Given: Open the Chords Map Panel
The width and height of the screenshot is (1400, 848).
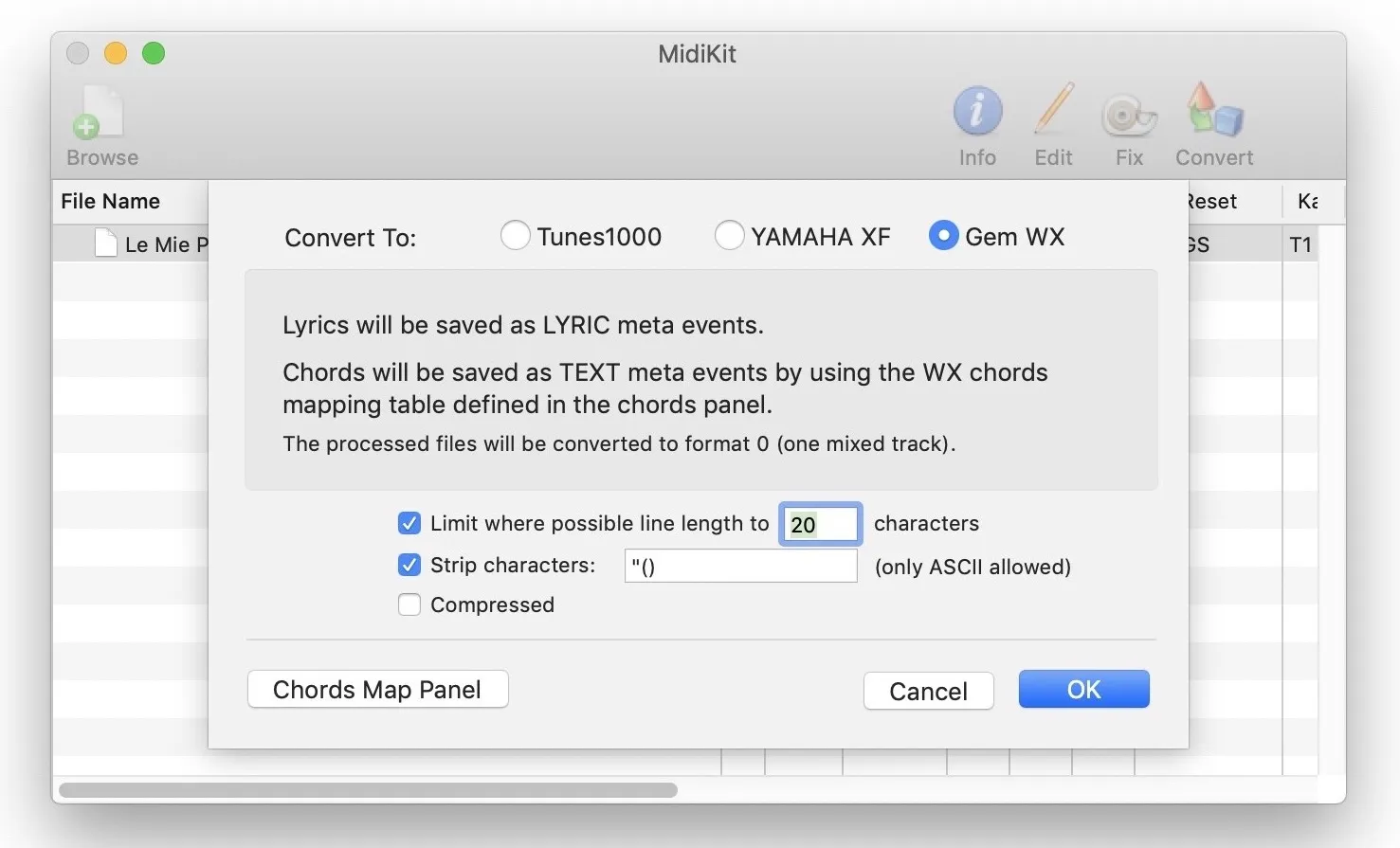Looking at the screenshot, I should click(x=377, y=690).
